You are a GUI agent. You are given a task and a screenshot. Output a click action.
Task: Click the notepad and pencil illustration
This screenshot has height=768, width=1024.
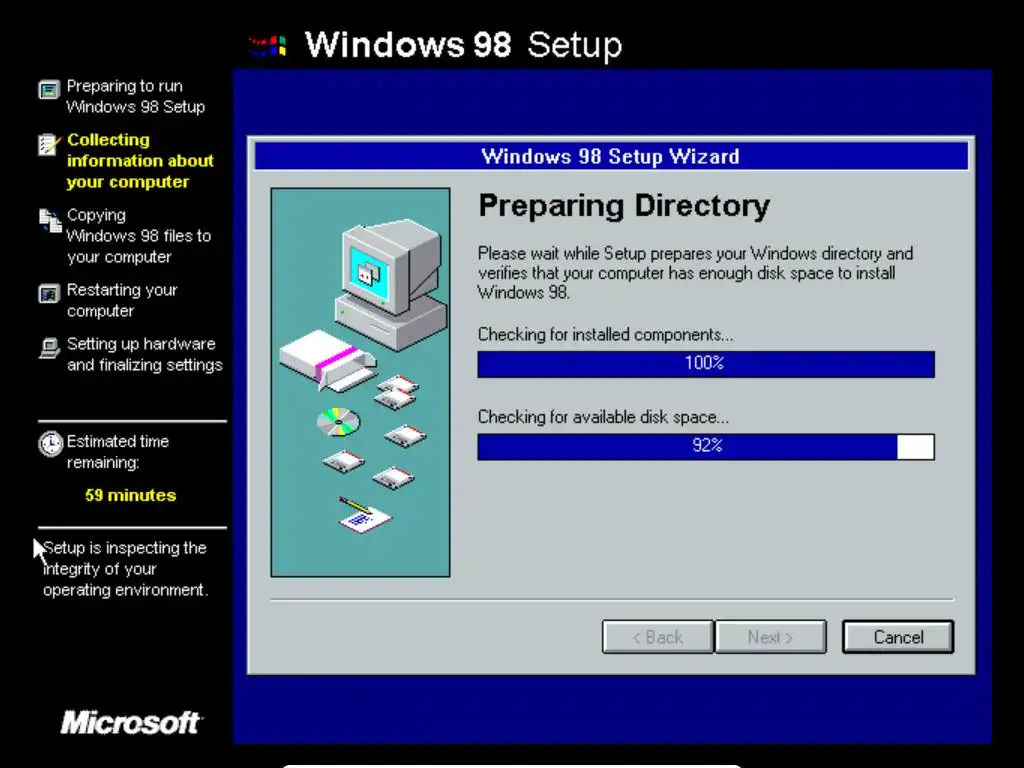[364, 515]
